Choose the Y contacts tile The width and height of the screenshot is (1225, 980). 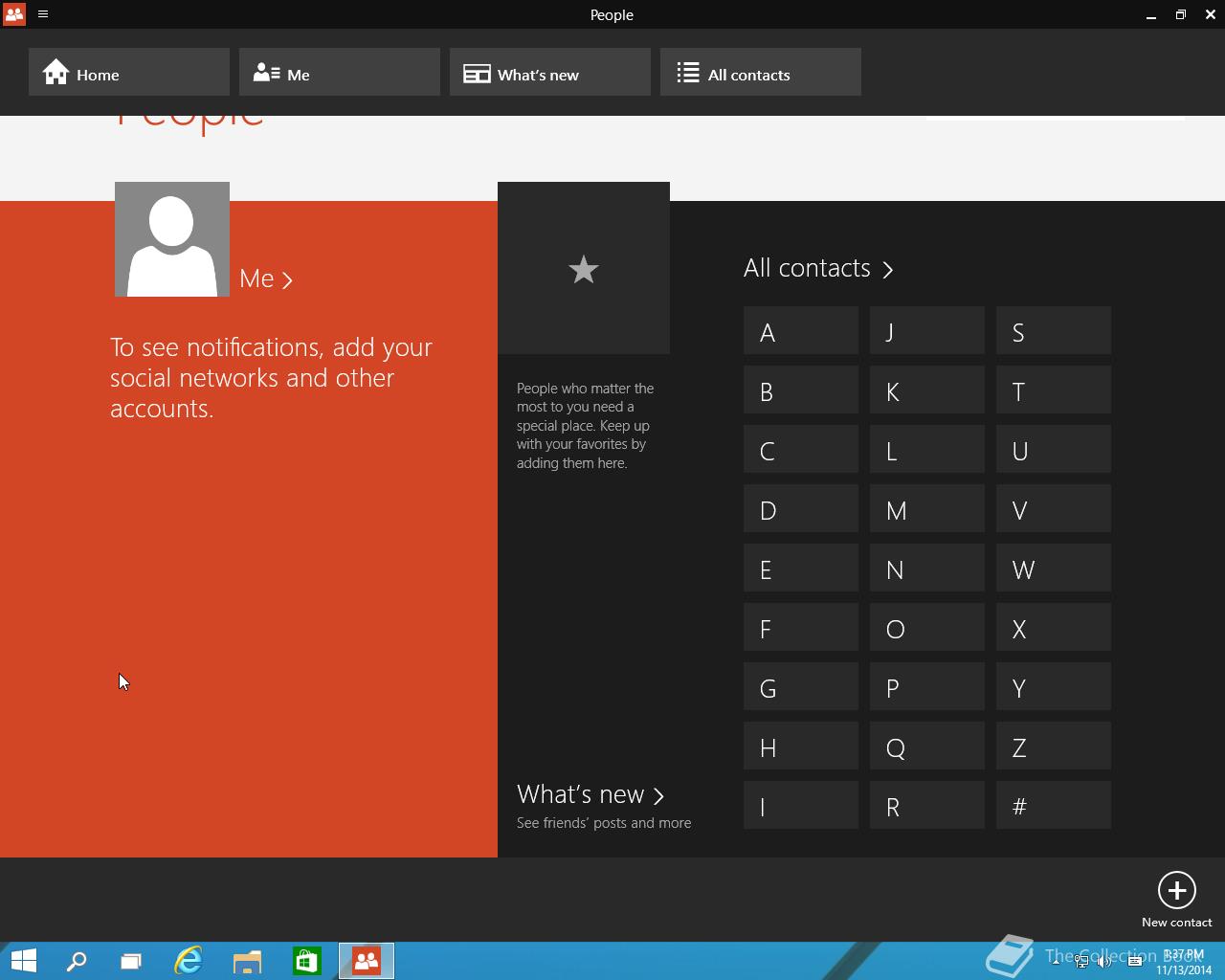[1054, 686]
